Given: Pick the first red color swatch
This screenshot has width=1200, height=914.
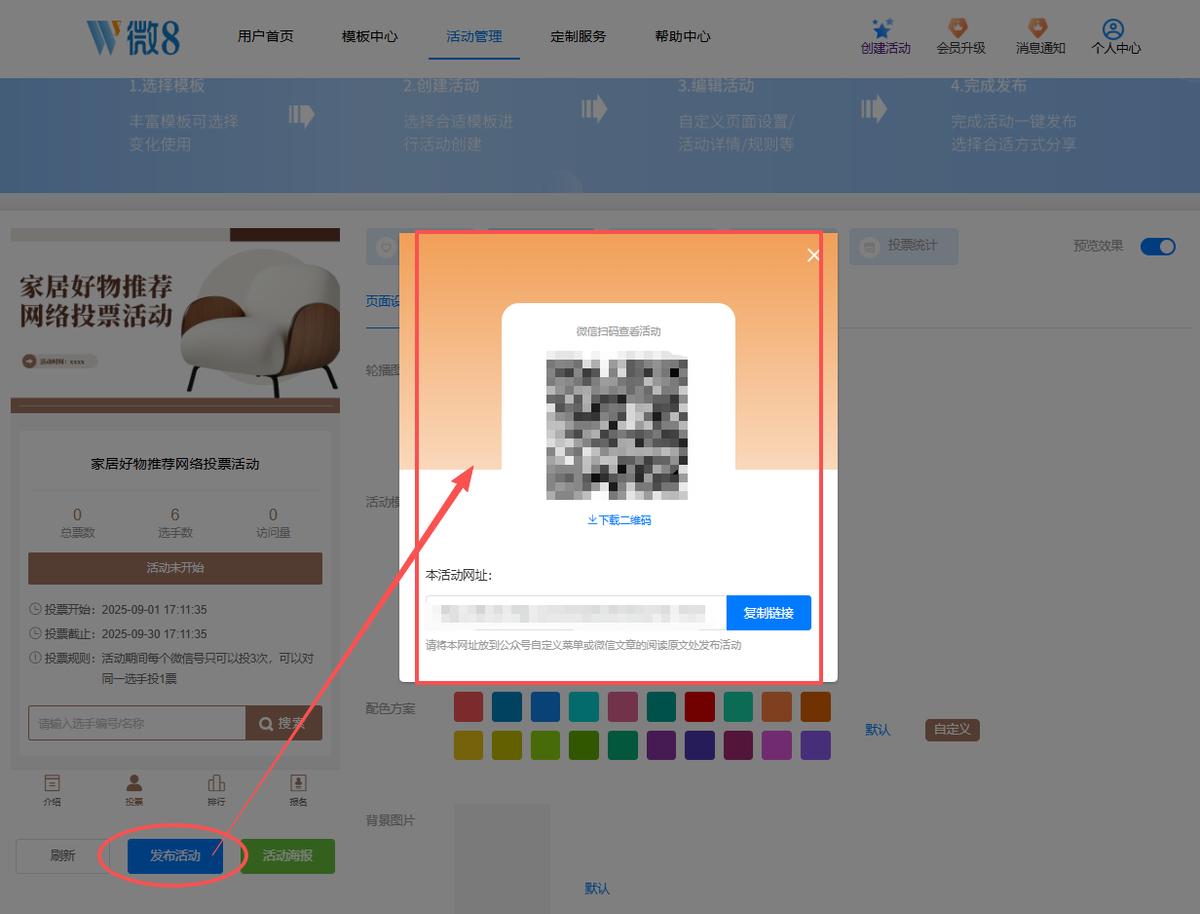Looking at the screenshot, I should tap(468, 707).
